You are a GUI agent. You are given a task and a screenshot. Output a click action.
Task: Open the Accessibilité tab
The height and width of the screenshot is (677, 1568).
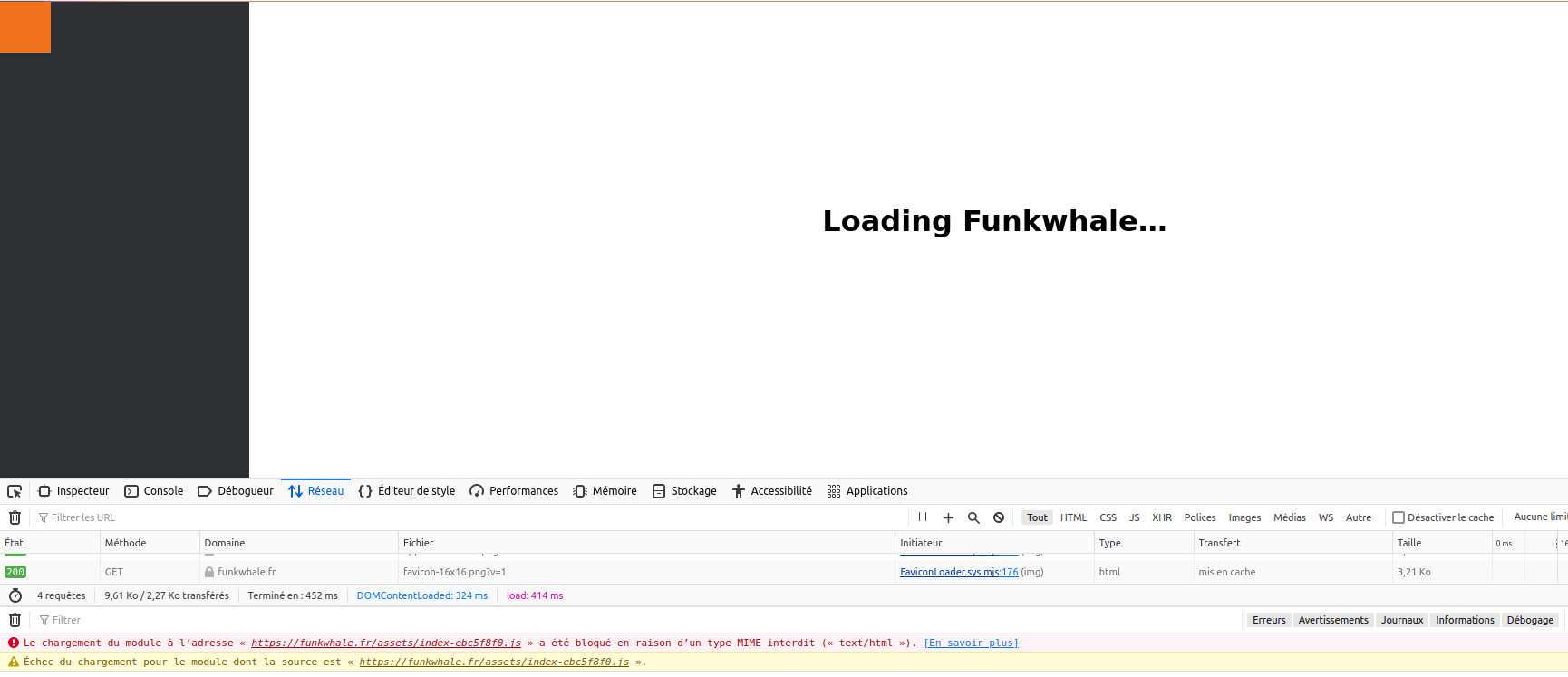772,491
